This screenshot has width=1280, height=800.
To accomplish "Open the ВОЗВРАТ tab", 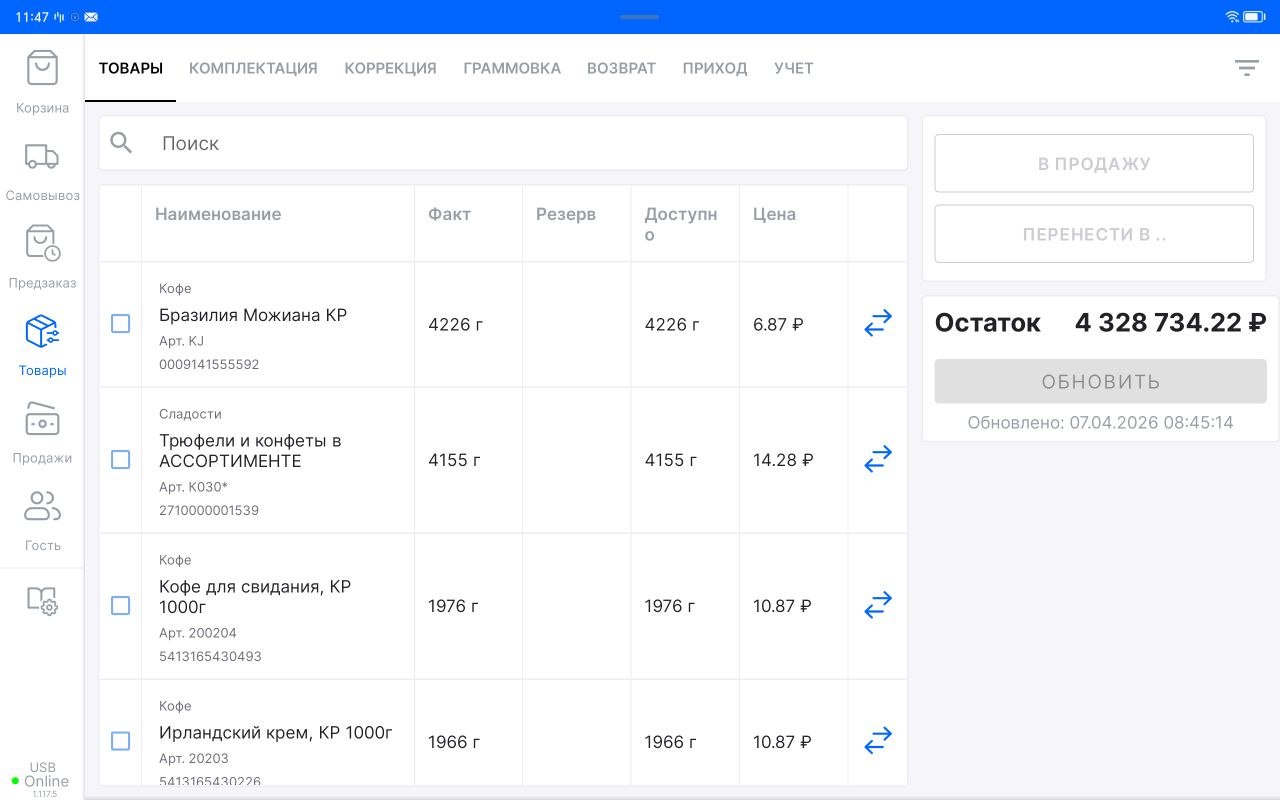I will 621,68.
